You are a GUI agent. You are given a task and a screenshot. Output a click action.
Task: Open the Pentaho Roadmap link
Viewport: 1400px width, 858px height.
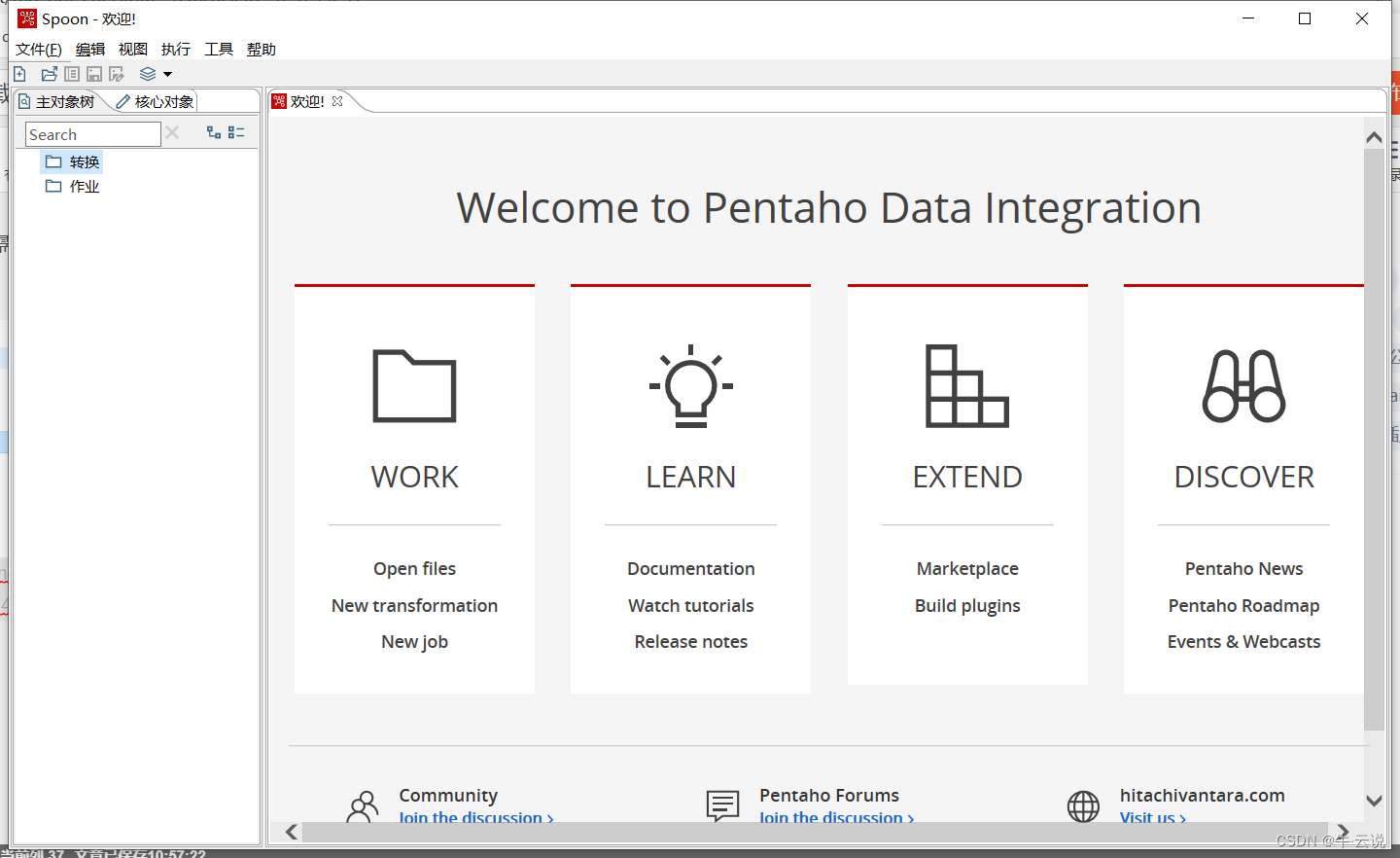point(1244,605)
